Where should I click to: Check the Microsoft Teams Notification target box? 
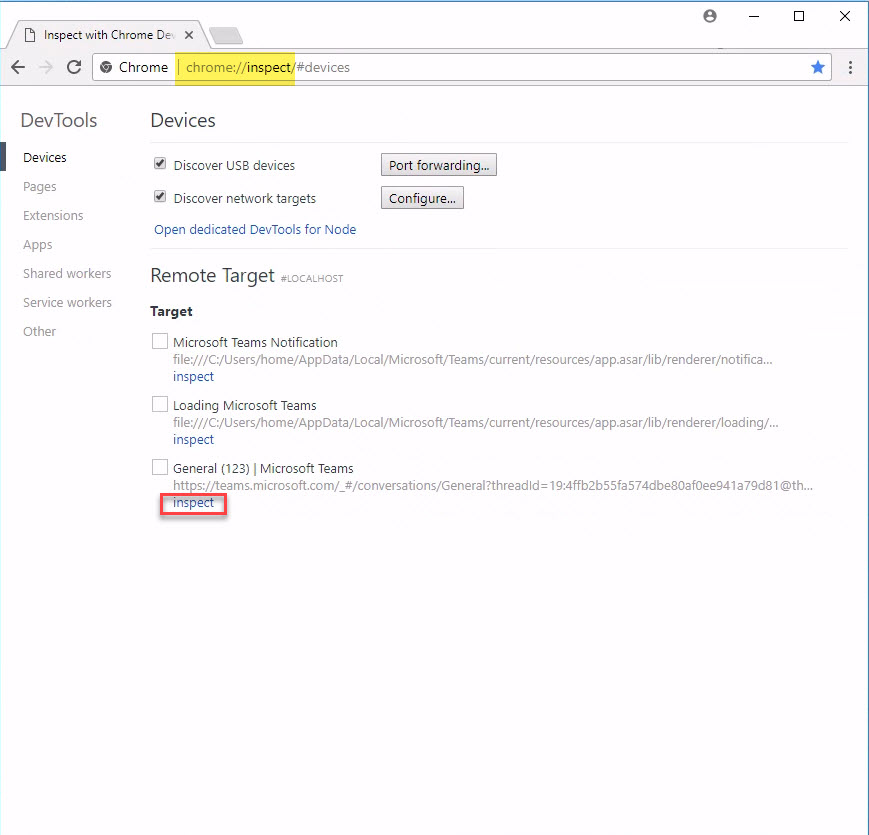coord(160,341)
